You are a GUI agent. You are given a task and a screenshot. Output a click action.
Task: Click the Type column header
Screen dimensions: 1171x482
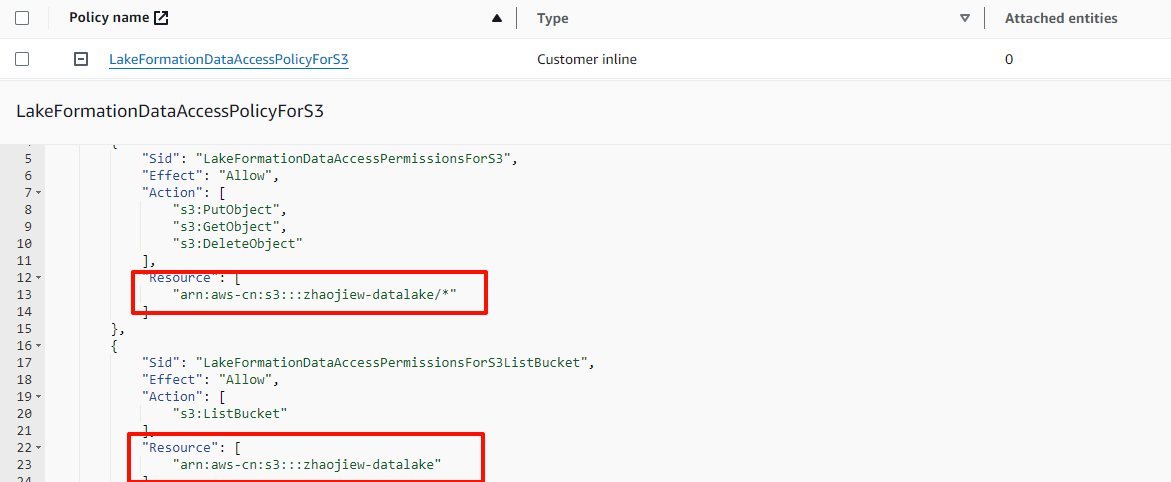(553, 19)
